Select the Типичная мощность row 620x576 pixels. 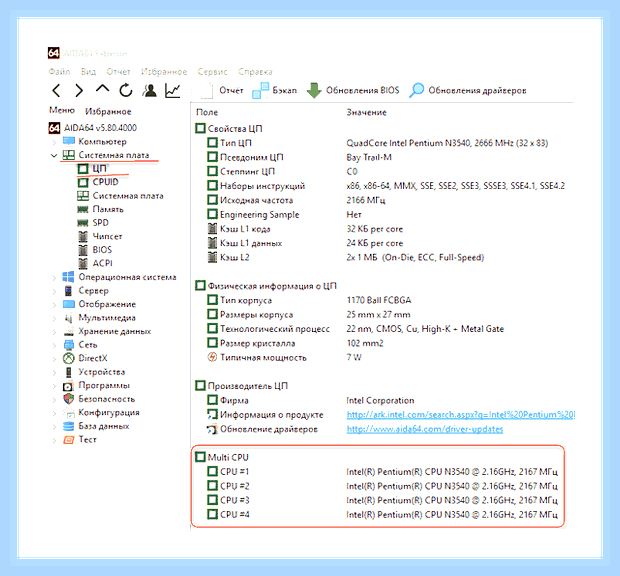pyautogui.click(x=284, y=357)
